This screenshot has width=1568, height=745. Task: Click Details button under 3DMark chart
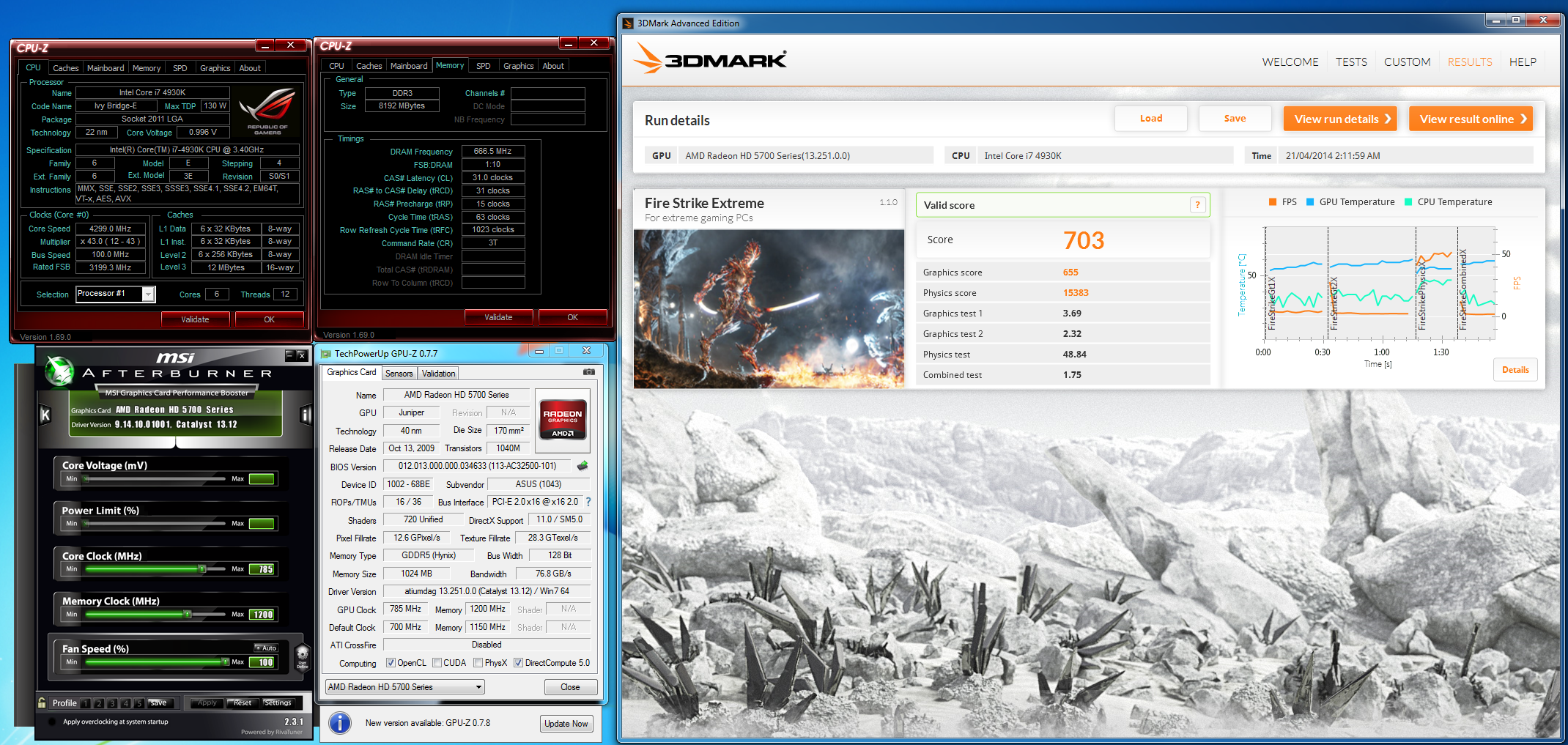pyautogui.click(x=1515, y=370)
